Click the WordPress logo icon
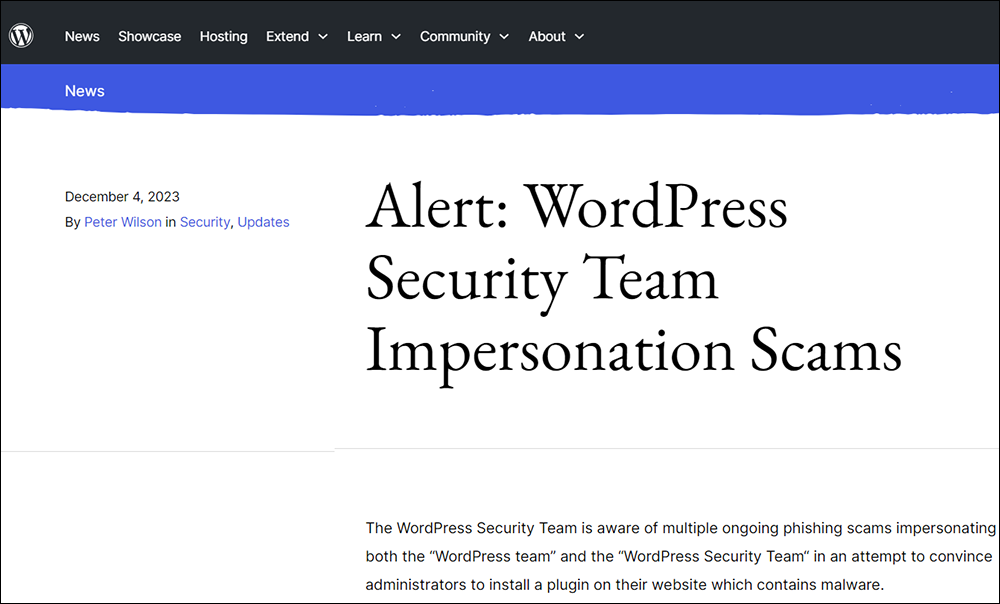 [x=21, y=36]
